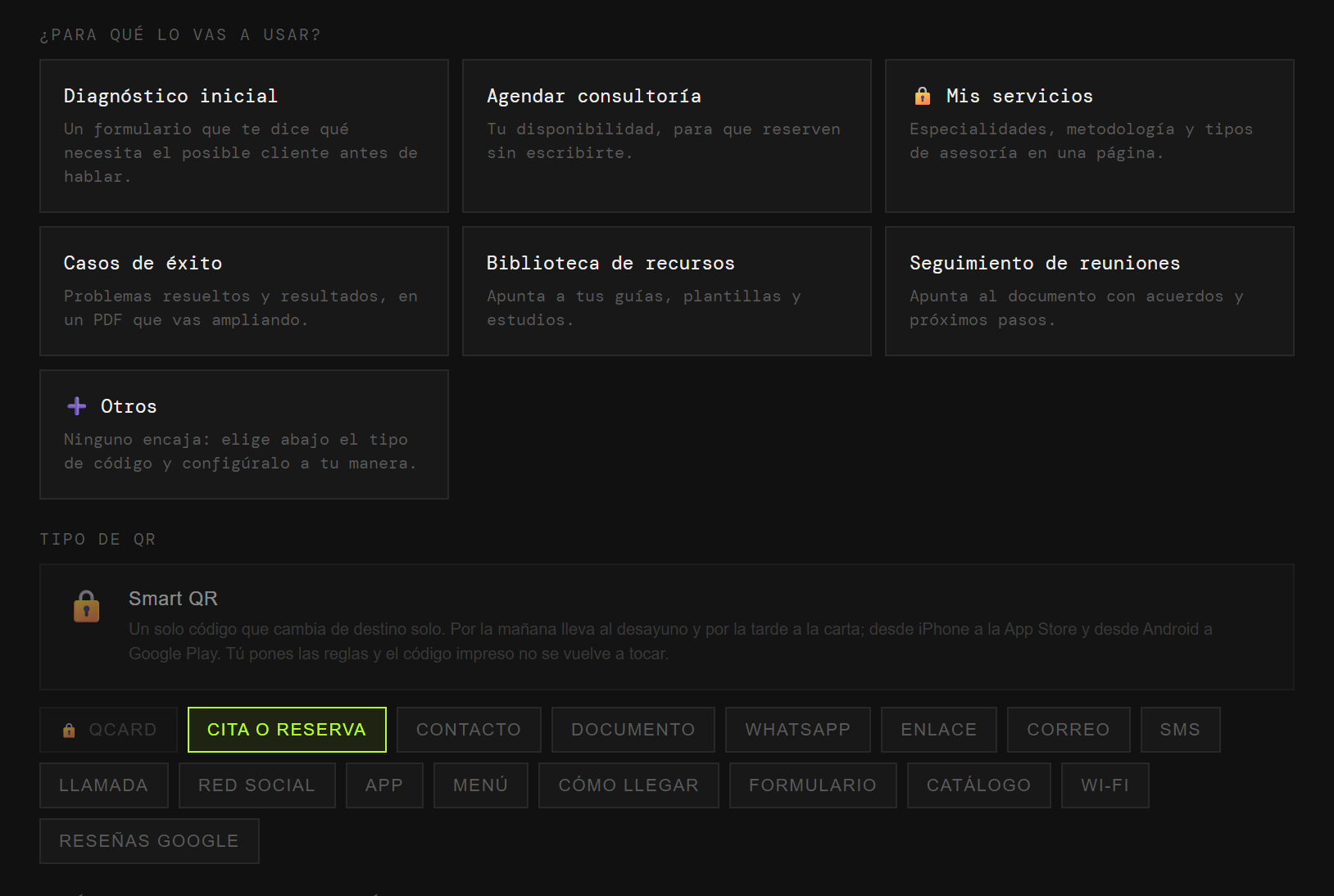Click the 'TIPO DE QR' section label
1334x896 pixels.
(x=98, y=539)
